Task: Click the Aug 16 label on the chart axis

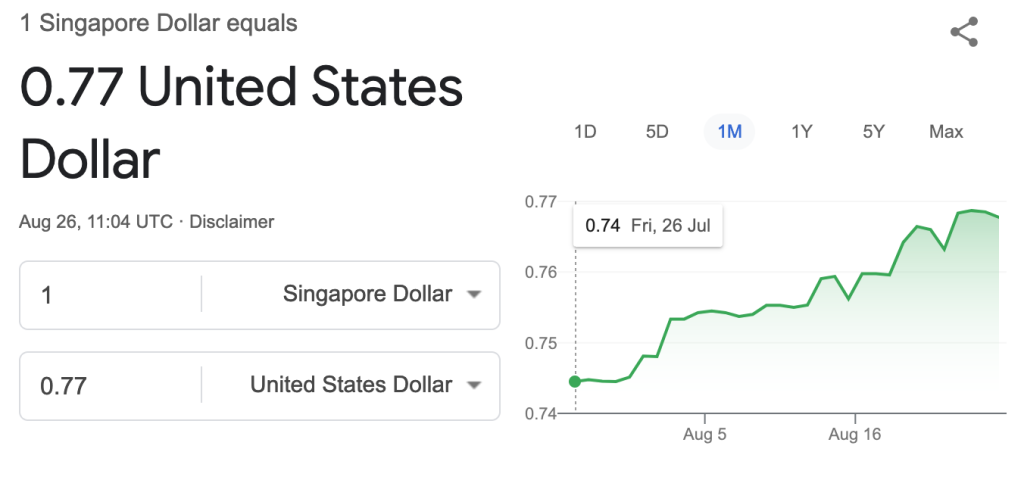Action: [855, 434]
